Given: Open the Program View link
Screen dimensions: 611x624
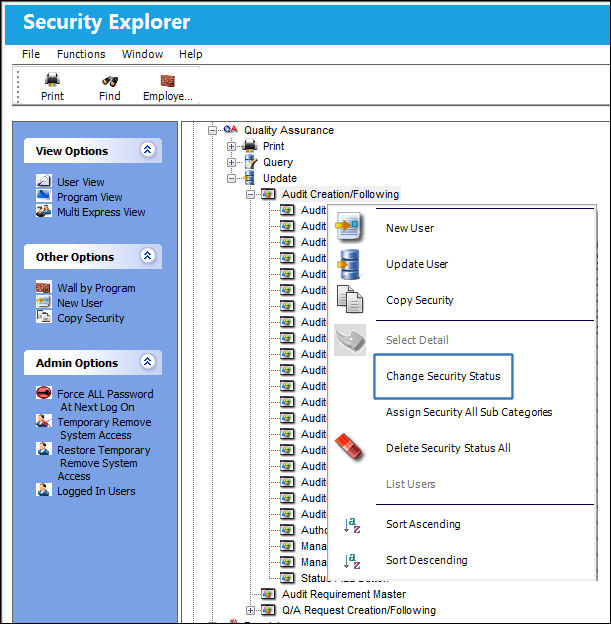Looking at the screenshot, I should pos(90,197).
